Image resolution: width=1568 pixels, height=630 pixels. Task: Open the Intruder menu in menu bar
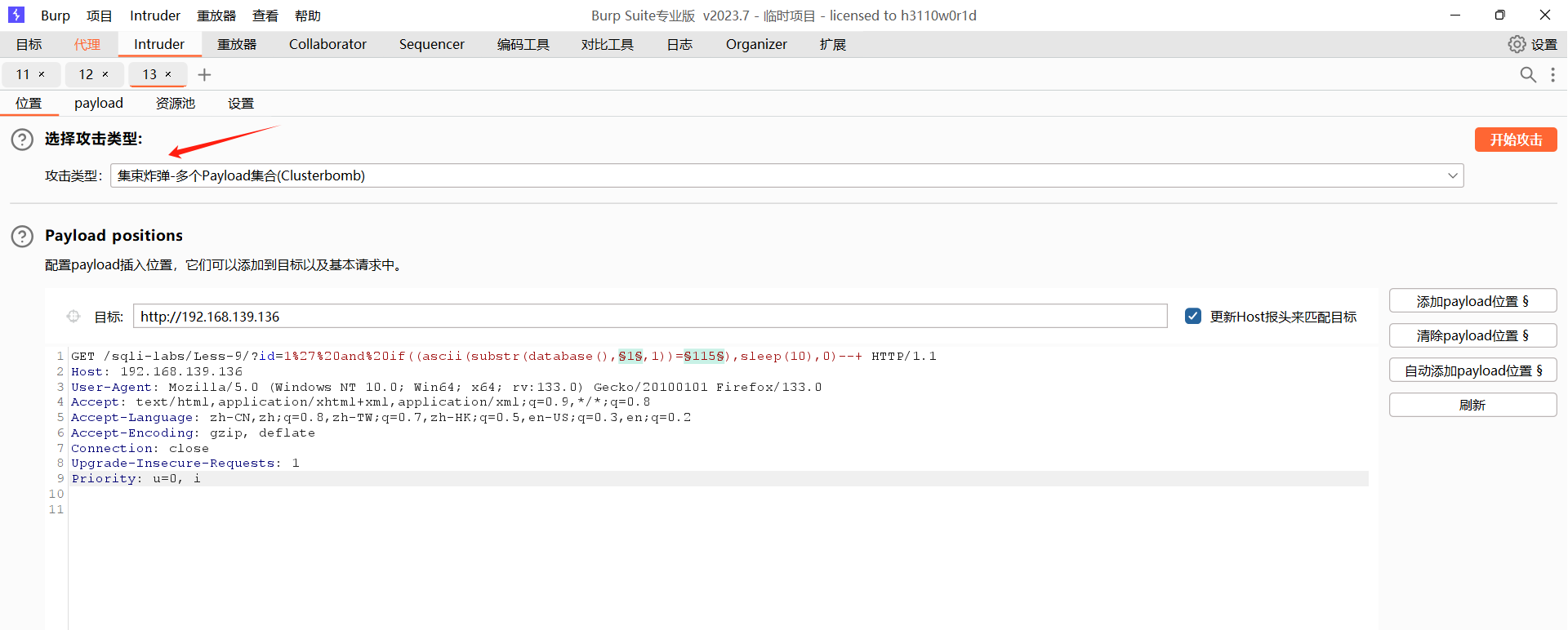click(155, 16)
